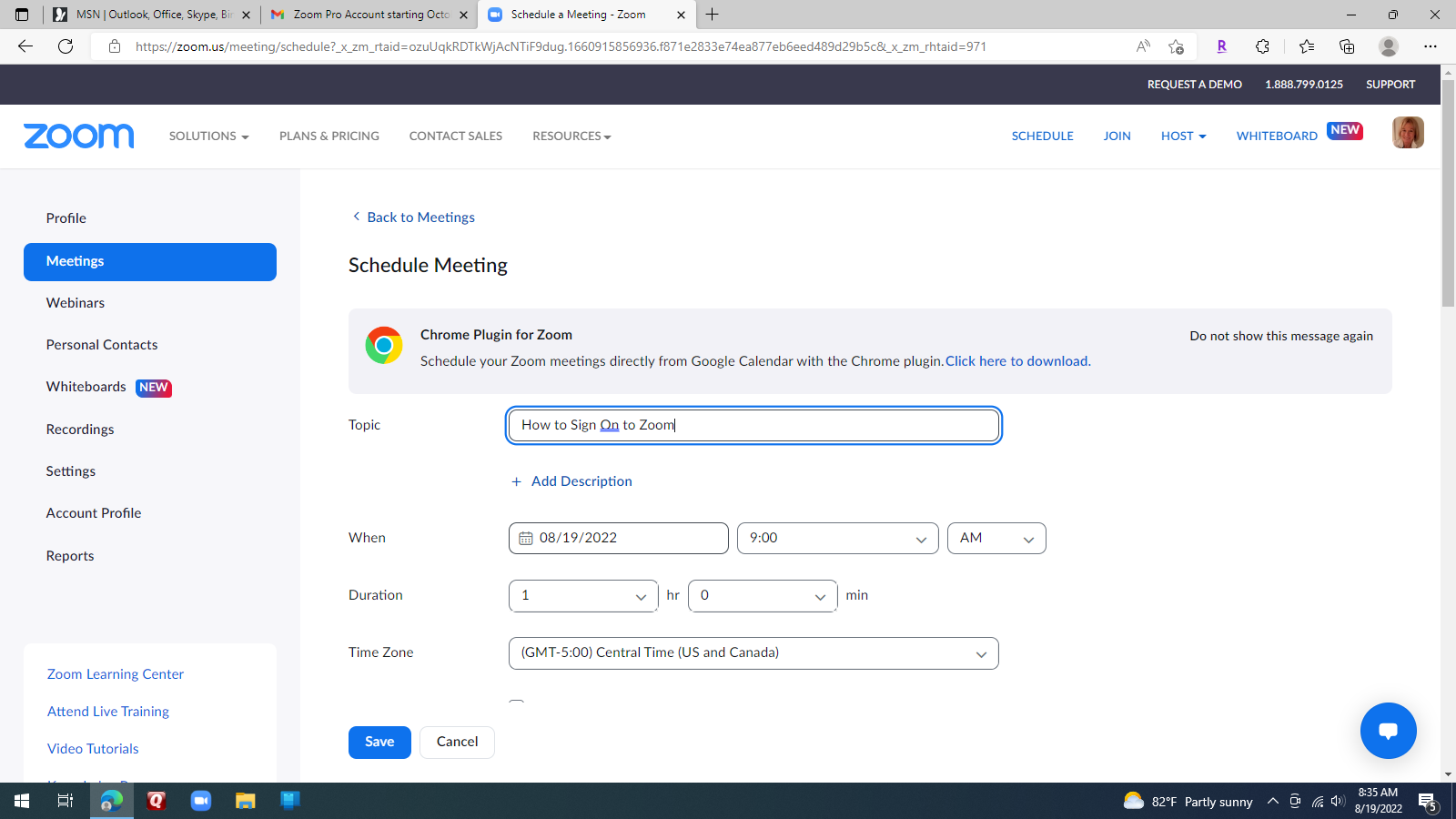Screen dimensions: 1456x819
Task: Expand the Solutions menu
Action: click(x=208, y=136)
